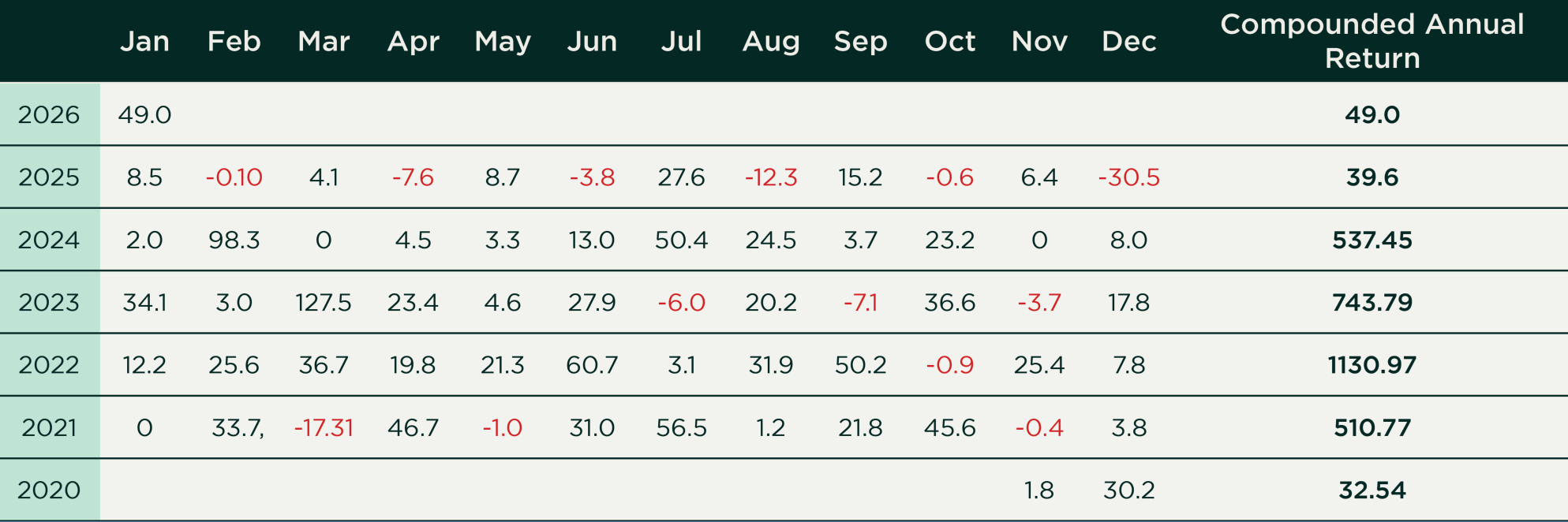
Task: Click the 2025 August value -12.3
Action: tap(771, 177)
